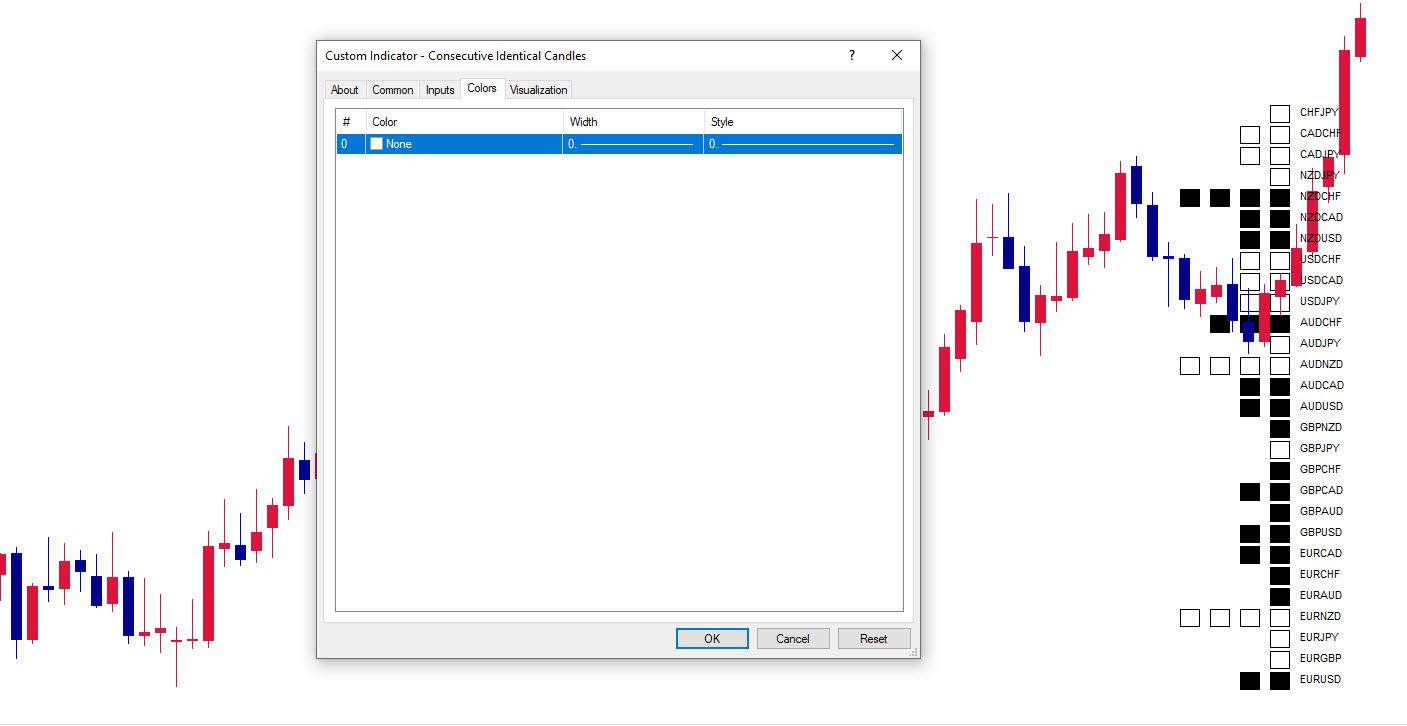Screen dimensions: 1407x726
Task: Click the EURCHF label on the chart
Action: click(1320, 574)
